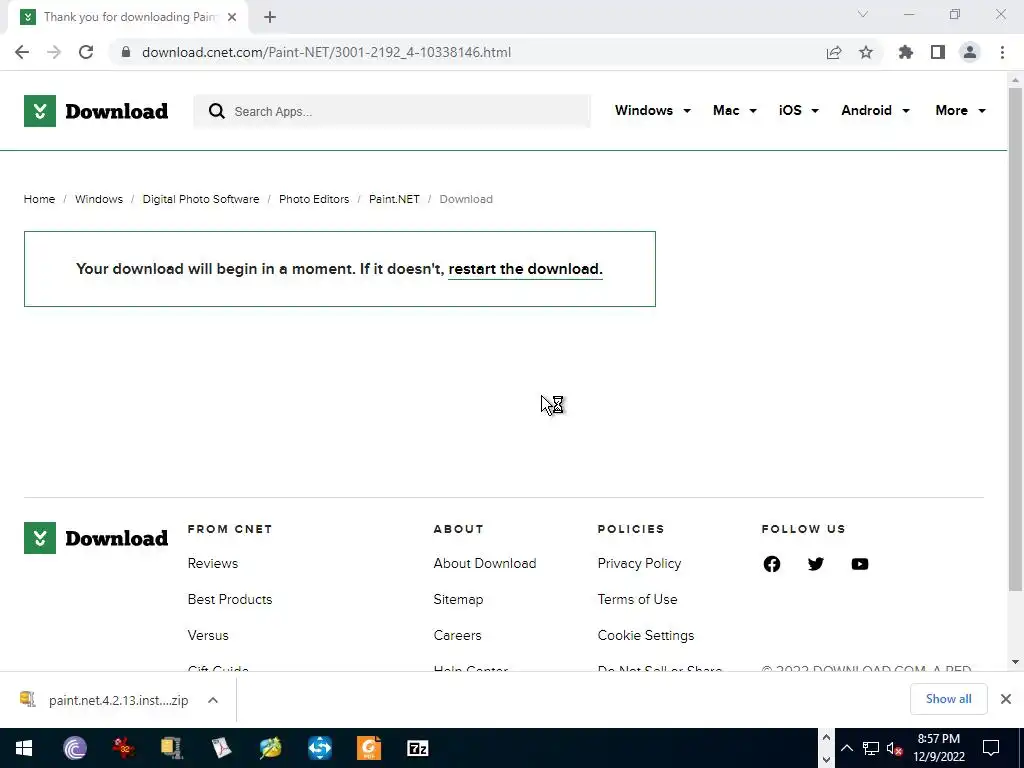This screenshot has height=768, width=1024.
Task: Open Sitemap footer link
Action: click(x=458, y=600)
